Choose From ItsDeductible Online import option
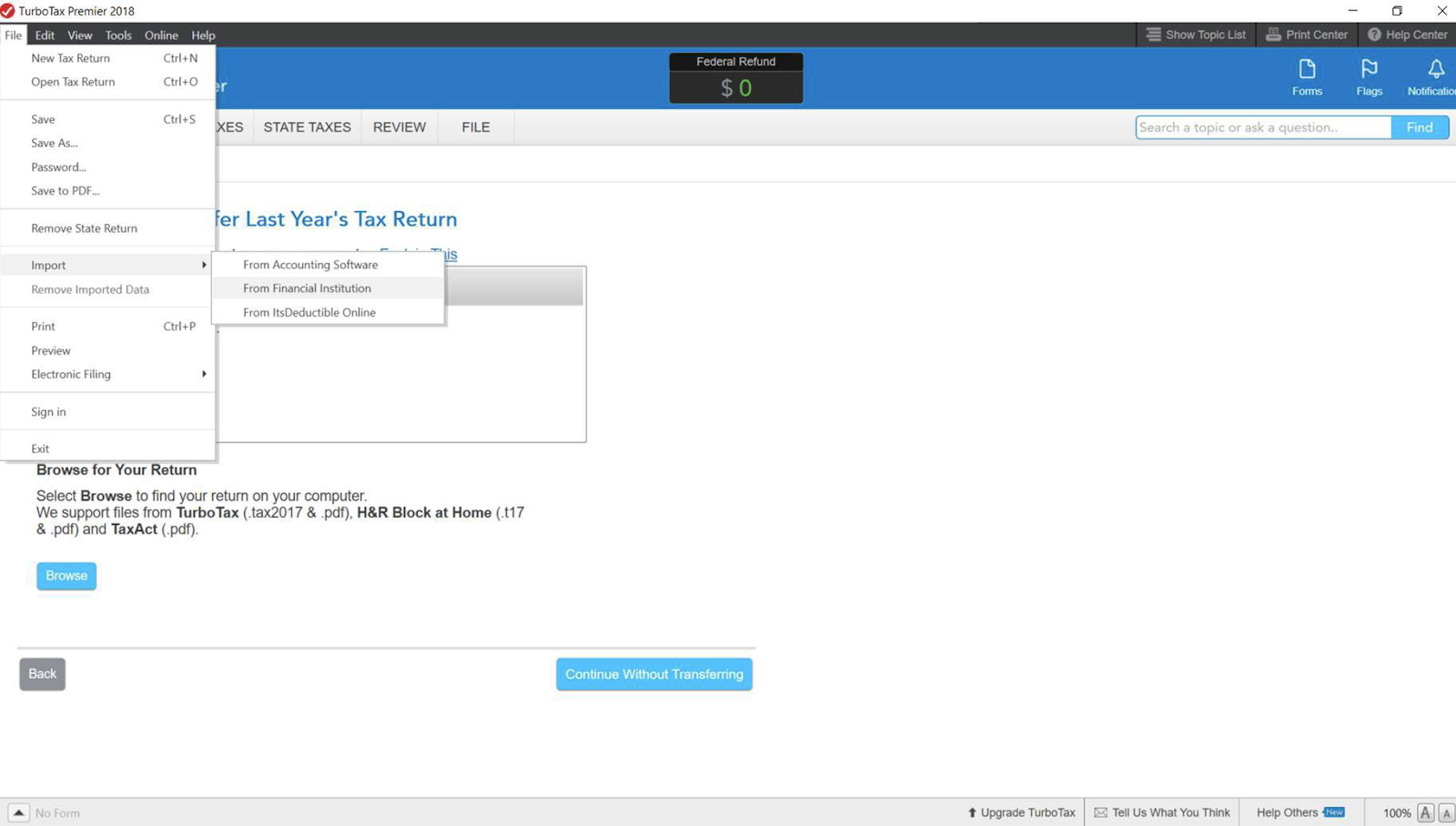 pos(329,312)
